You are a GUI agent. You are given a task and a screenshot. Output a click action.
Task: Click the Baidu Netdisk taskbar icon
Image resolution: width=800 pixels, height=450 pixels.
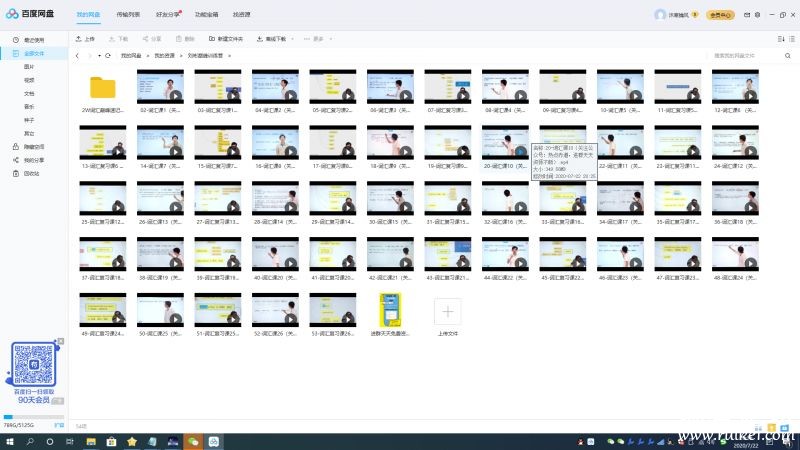pos(214,442)
